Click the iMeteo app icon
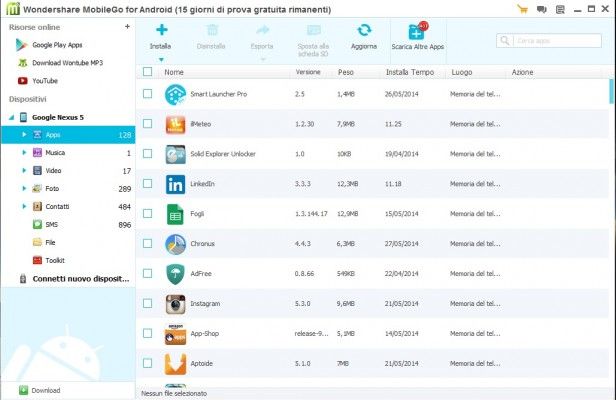This screenshot has height=400, width=616. coord(175,125)
